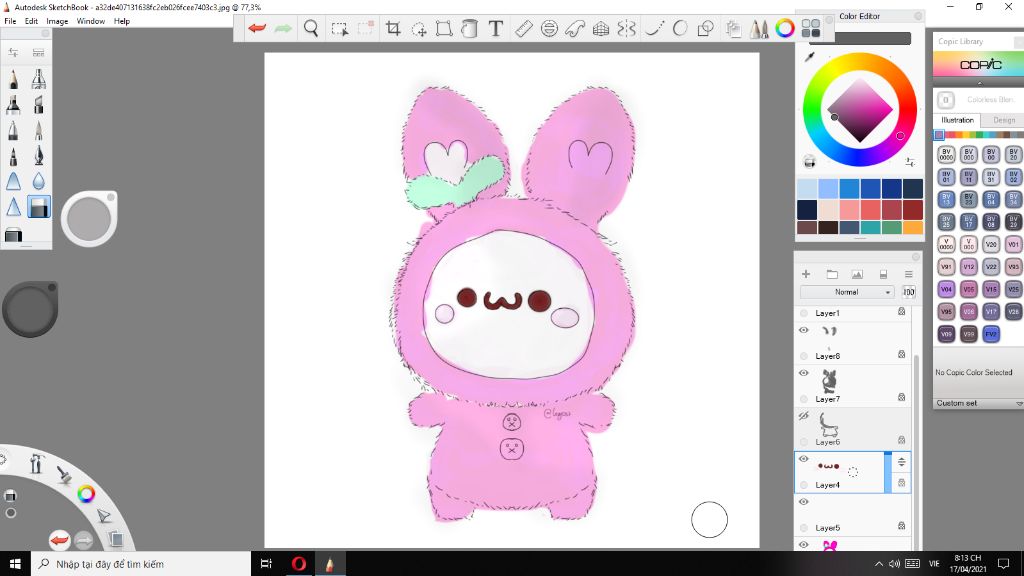Image resolution: width=1024 pixels, height=576 pixels.
Task: Hide Layer8 with its eye icon
Action: coord(804,330)
